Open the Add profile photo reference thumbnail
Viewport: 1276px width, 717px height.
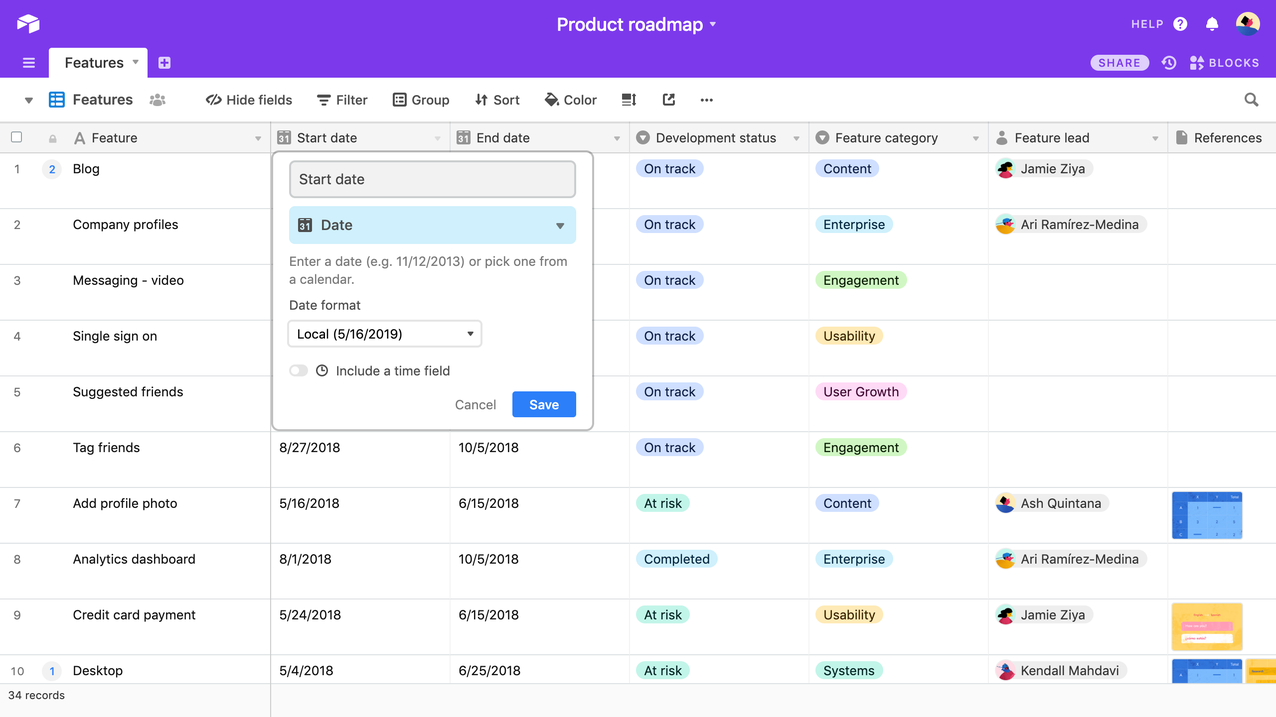pos(1206,515)
